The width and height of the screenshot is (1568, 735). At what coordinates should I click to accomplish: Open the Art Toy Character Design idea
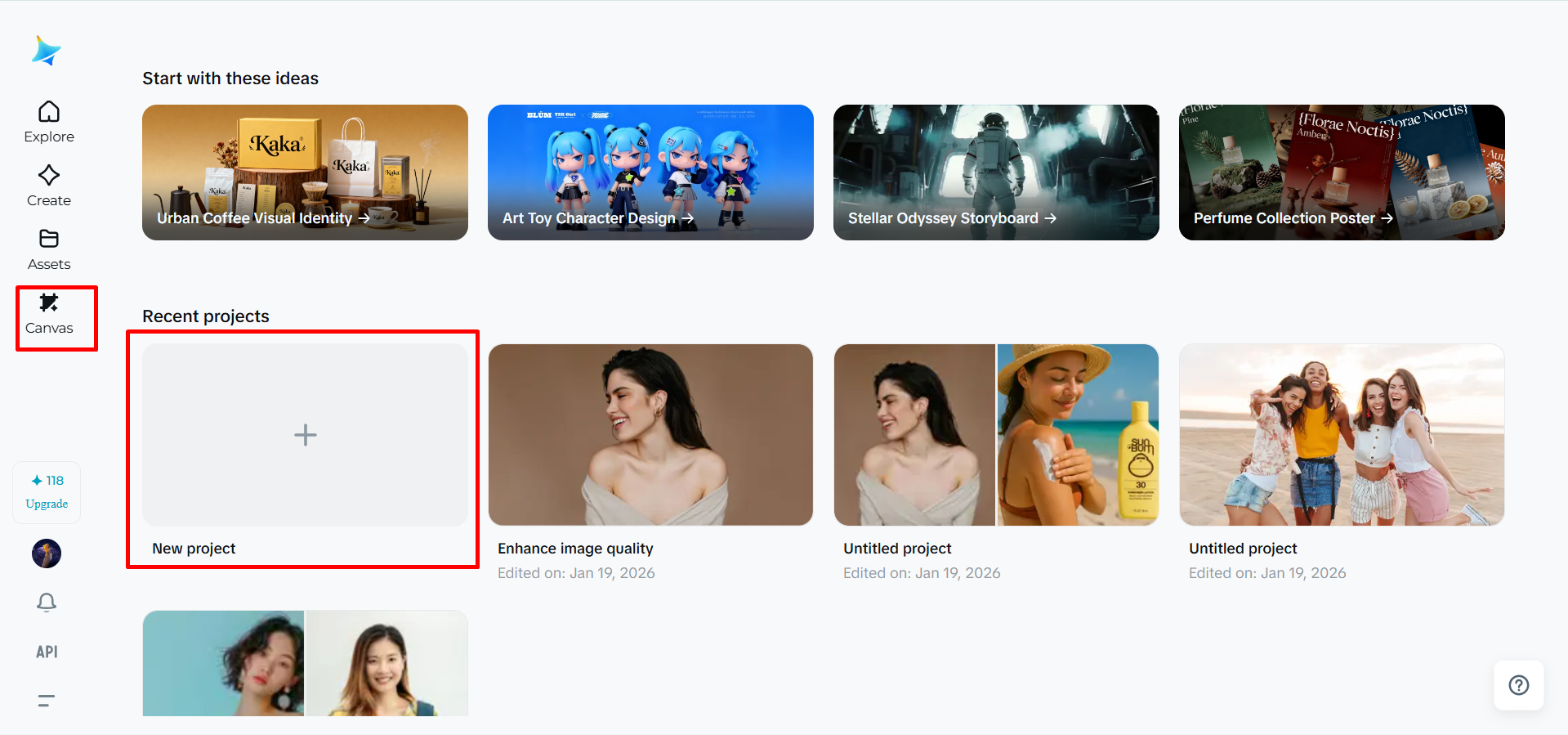[650, 173]
